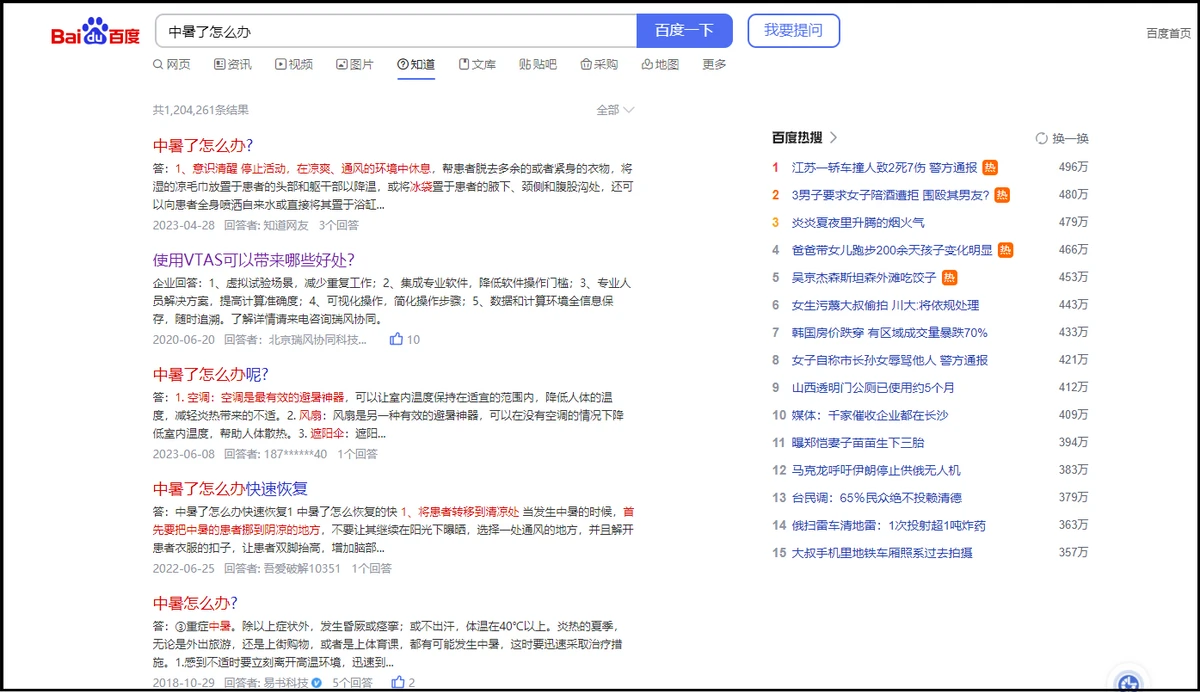
Task: Select the 知道 tab
Action: pyautogui.click(x=416, y=65)
